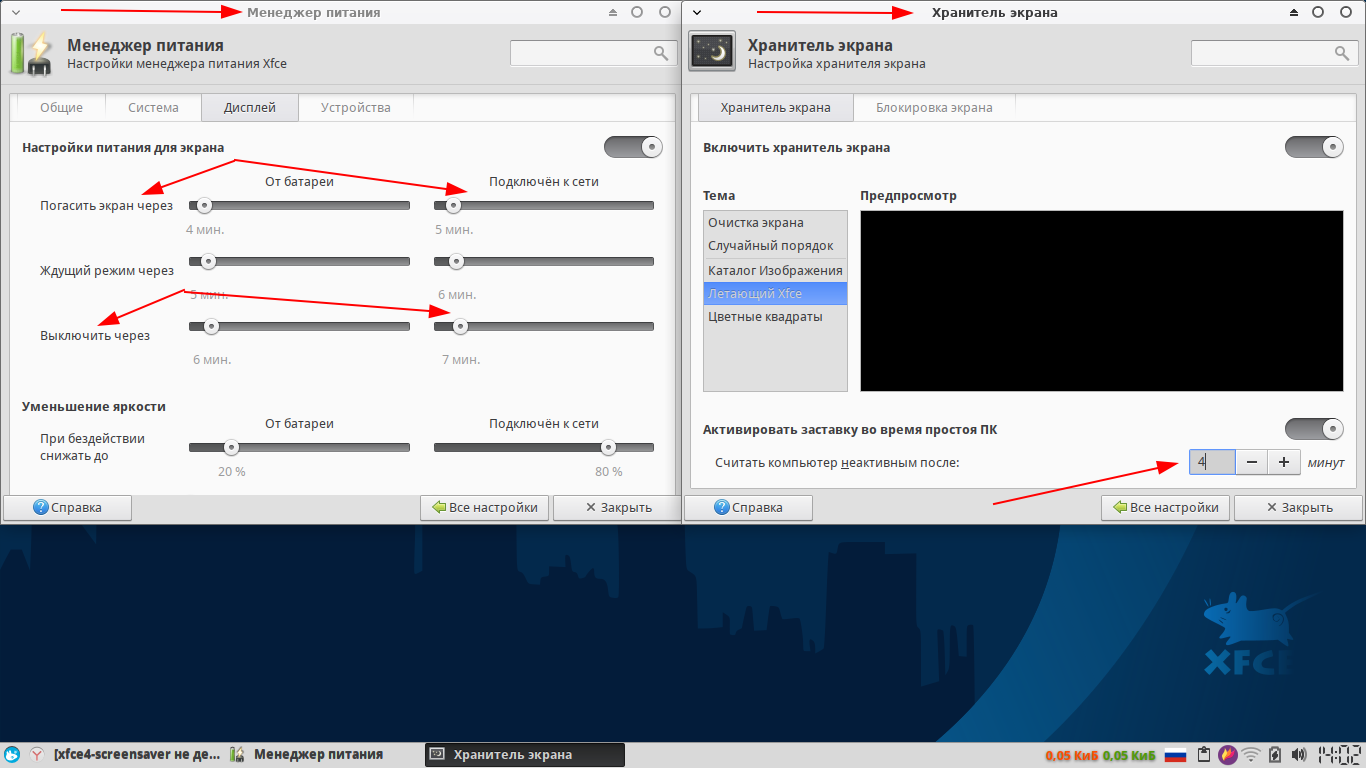Choose the Каталог Изображения theme
Image resolution: width=1366 pixels, height=768 pixels.
[x=775, y=271]
